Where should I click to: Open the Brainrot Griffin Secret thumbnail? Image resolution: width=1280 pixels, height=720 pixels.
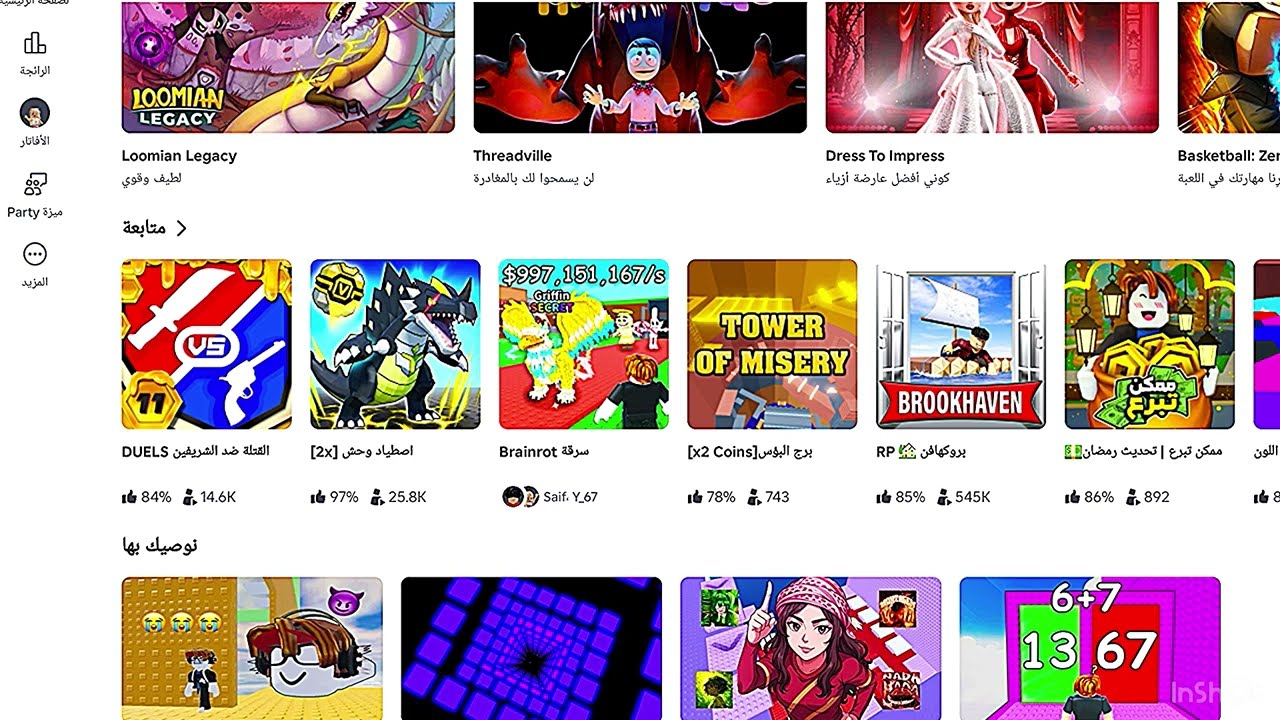pos(584,344)
